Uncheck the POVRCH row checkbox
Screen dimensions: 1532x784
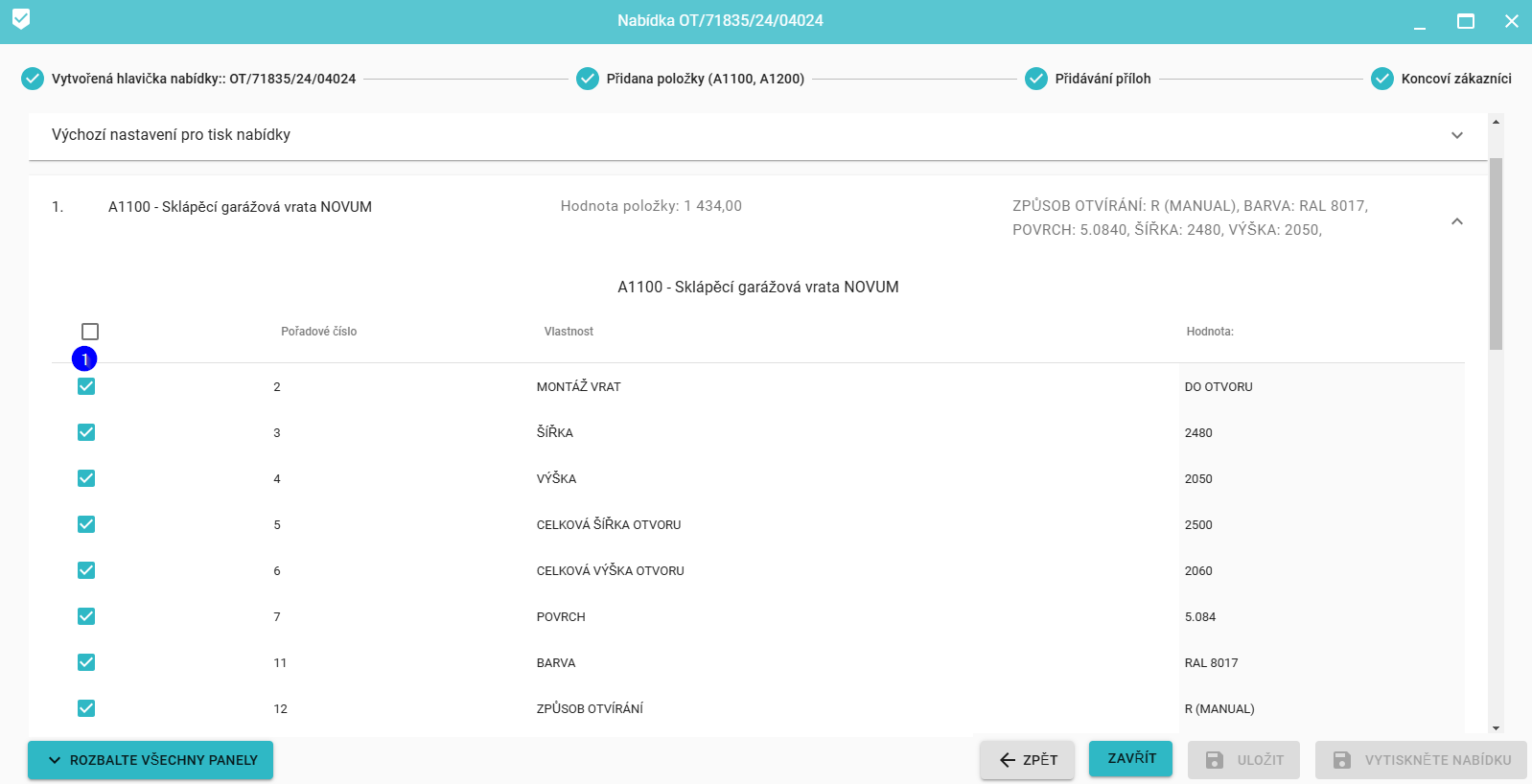click(86, 616)
